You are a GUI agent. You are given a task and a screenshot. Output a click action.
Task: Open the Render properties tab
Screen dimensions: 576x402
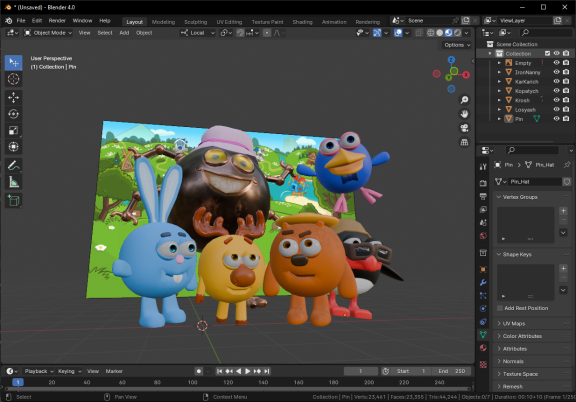[x=483, y=183]
